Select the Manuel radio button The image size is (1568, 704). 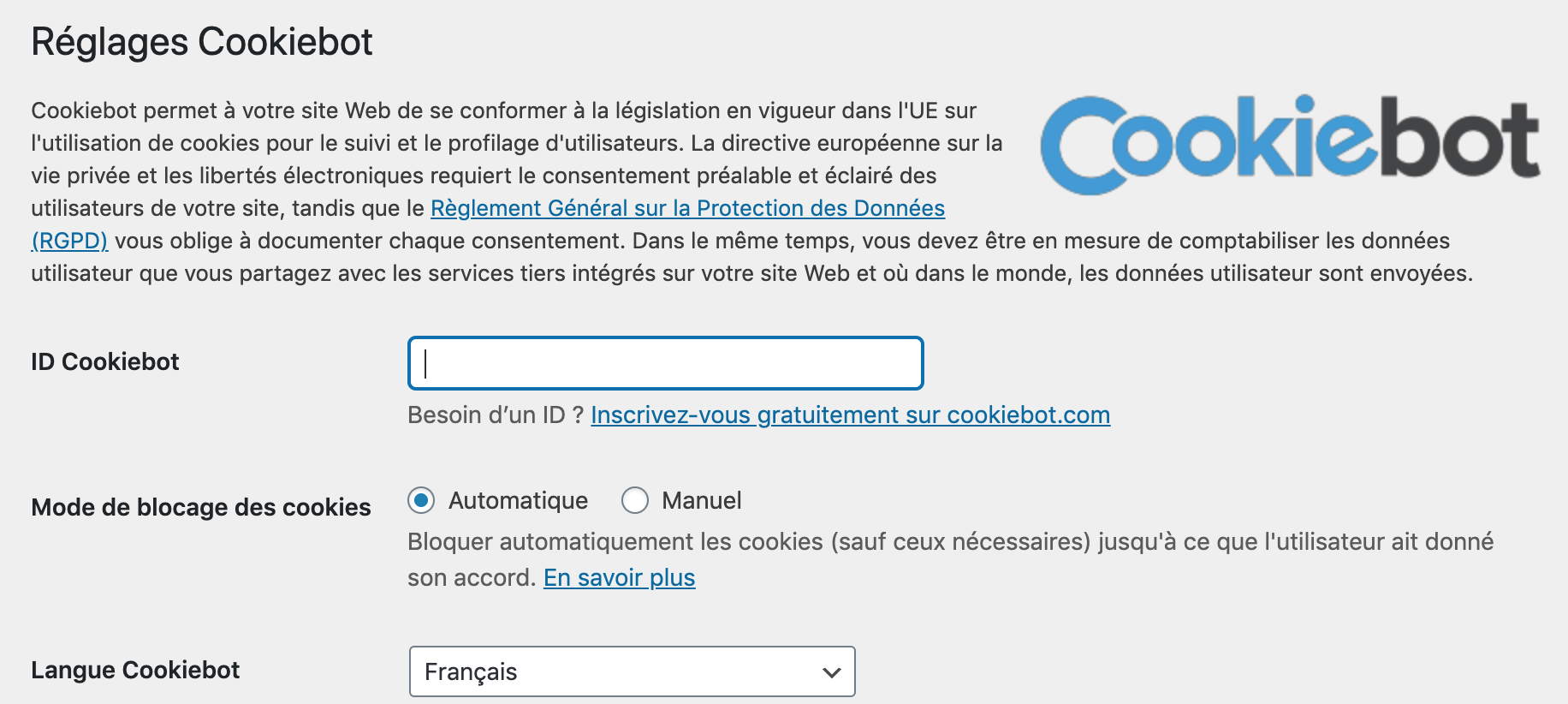635,500
